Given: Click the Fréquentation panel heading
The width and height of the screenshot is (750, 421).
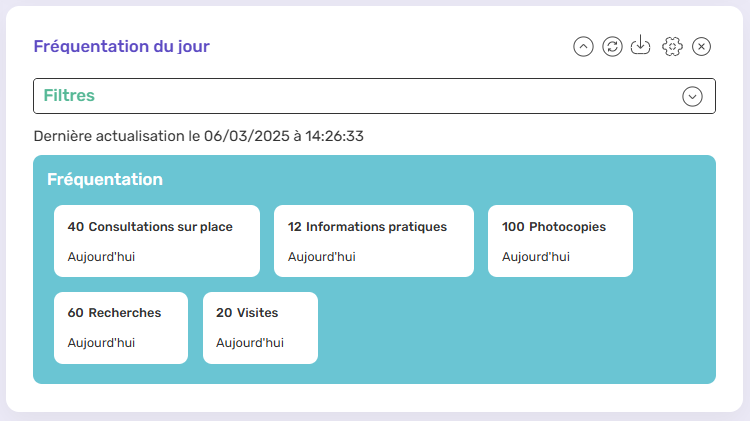Looking at the screenshot, I should click(x=105, y=180).
